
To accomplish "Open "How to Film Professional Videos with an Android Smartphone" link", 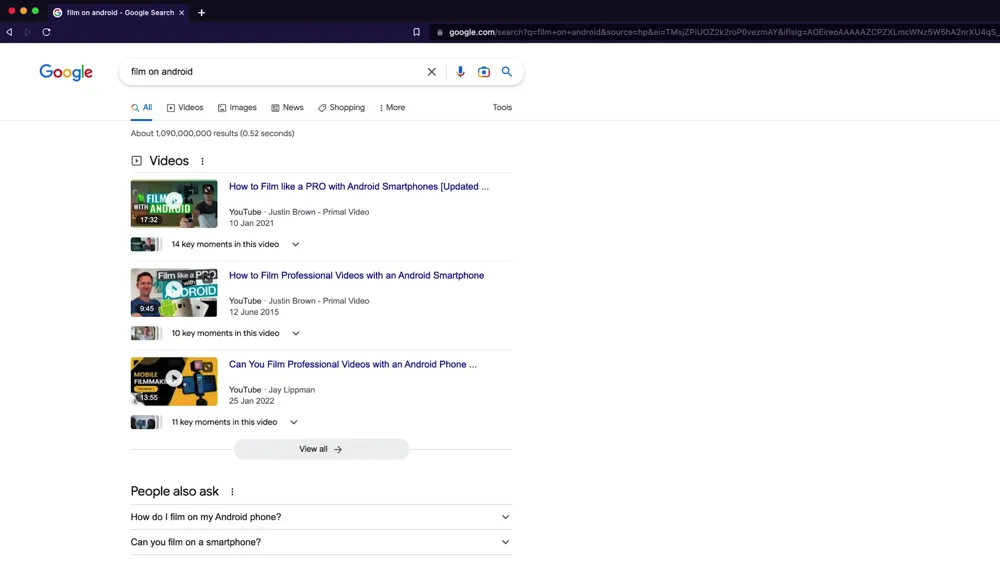I will tap(356, 276).
